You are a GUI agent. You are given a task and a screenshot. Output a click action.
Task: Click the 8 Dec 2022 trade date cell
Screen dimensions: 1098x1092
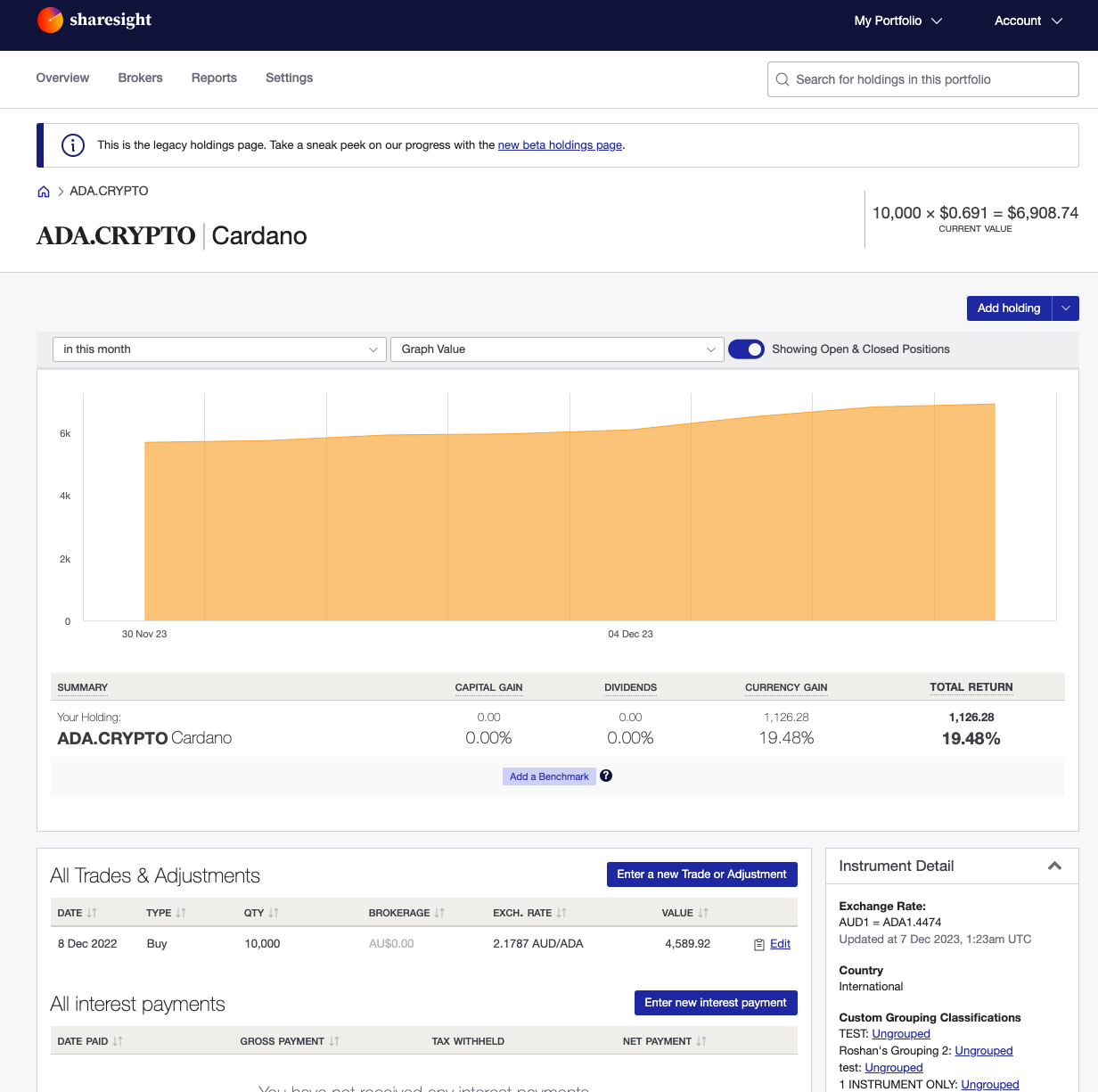pyautogui.click(x=87, y=944)
